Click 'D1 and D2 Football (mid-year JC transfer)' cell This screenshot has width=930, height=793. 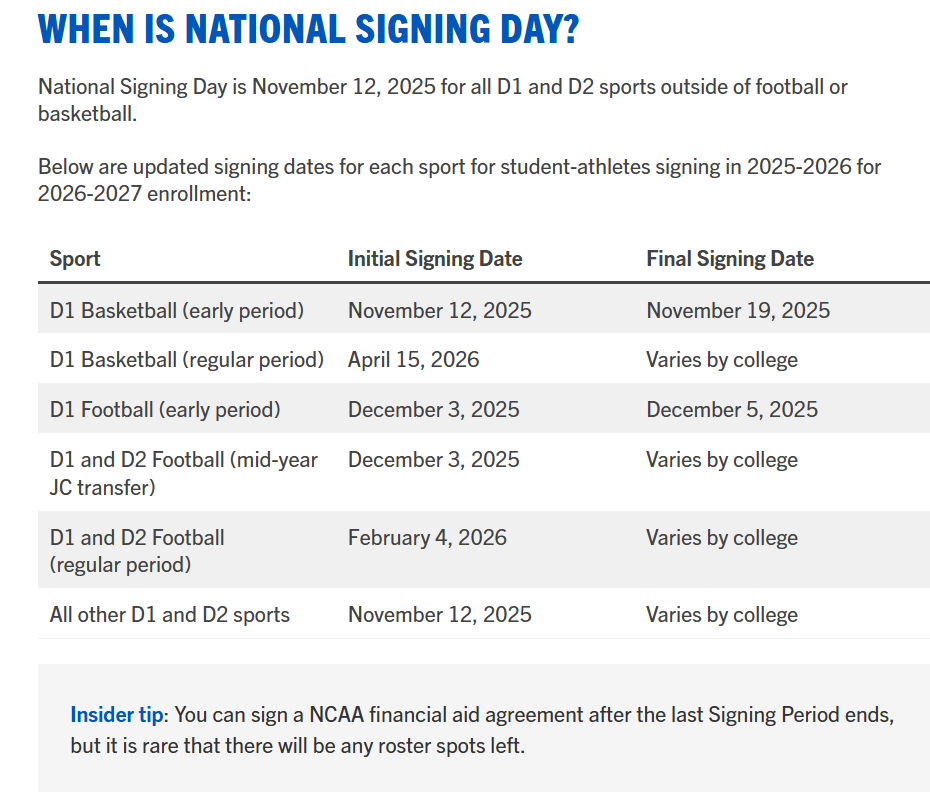click(x=184, y=473)
